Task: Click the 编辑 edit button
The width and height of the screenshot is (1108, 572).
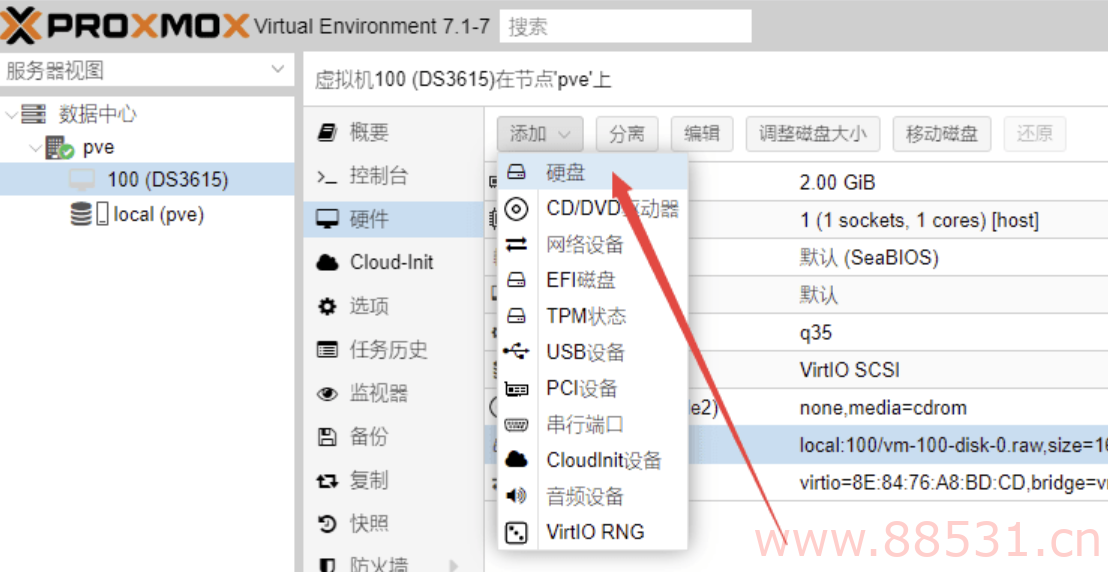Action: (x=702, y=134)
